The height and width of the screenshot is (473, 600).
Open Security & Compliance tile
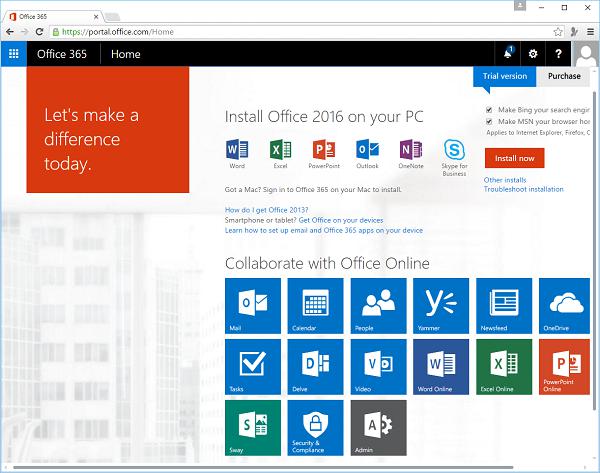315,428
